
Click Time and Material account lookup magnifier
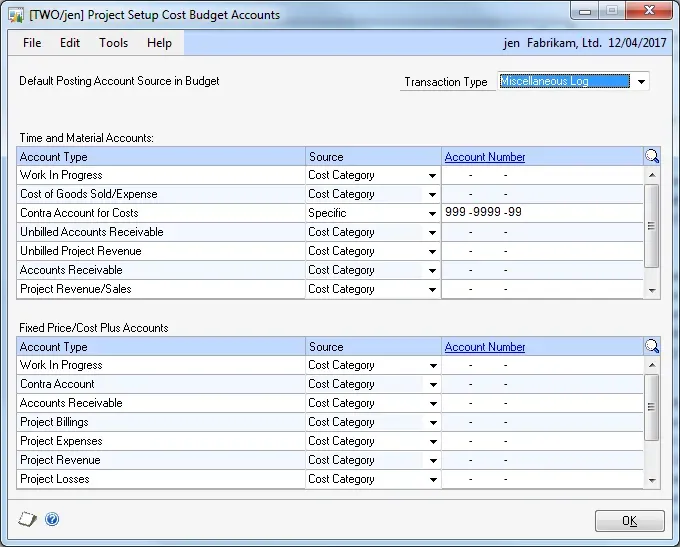click(x=652, y=156)
